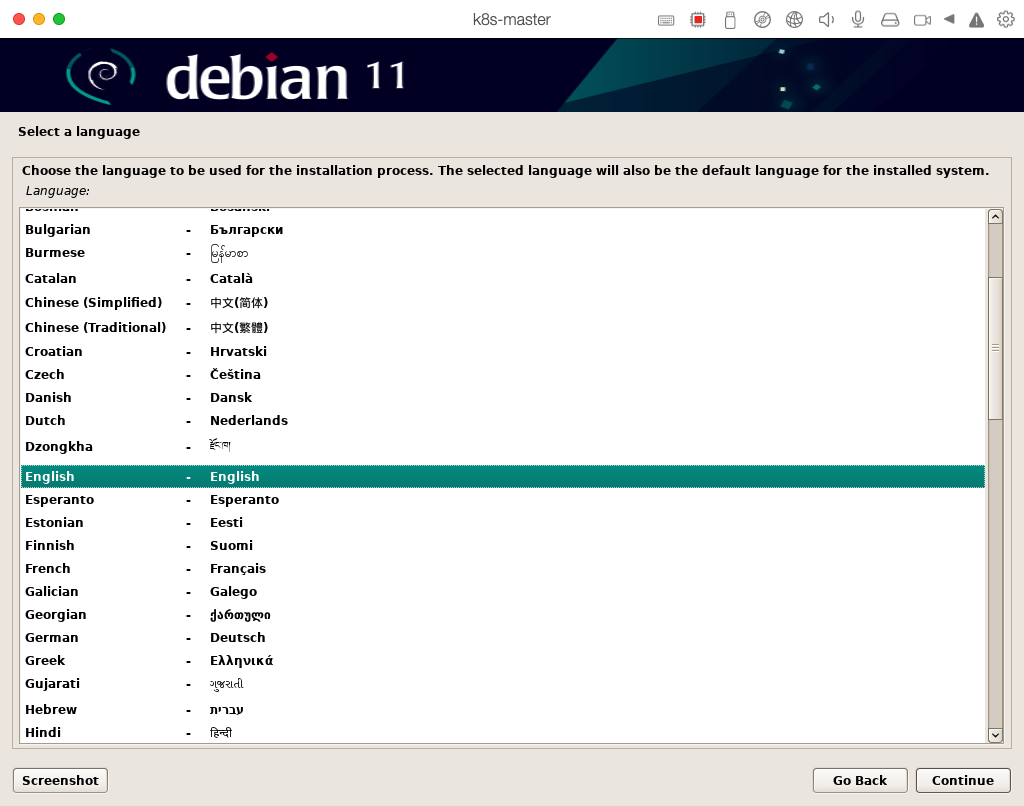
Task: Select Dutch language row
Action: (x=502, y=421)
